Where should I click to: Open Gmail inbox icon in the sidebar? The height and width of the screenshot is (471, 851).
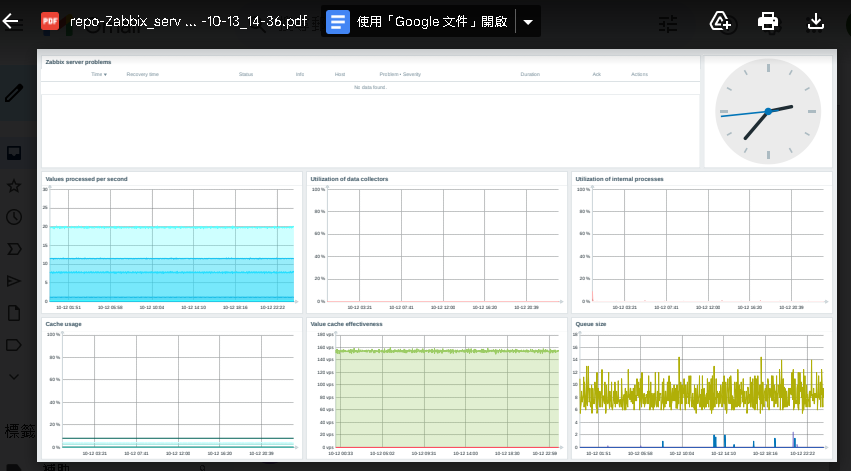[14, 153]
